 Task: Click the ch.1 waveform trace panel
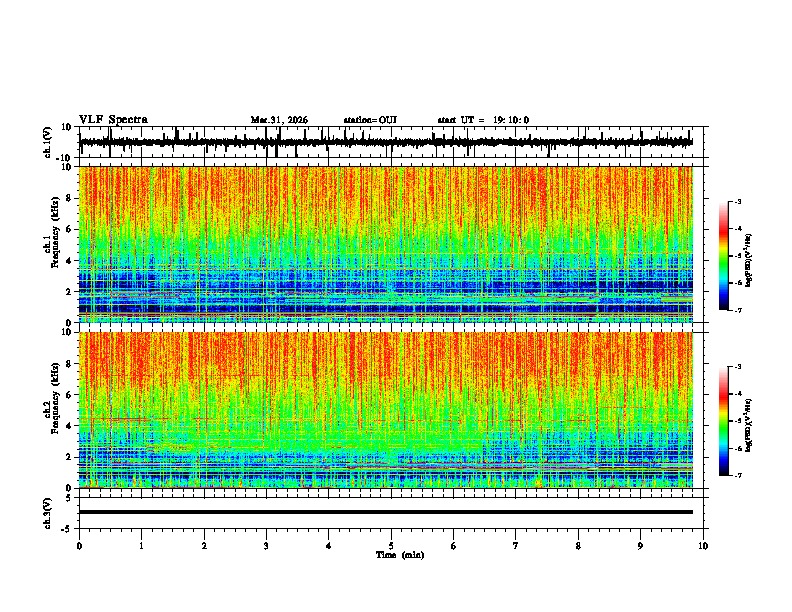coord(391,142)
